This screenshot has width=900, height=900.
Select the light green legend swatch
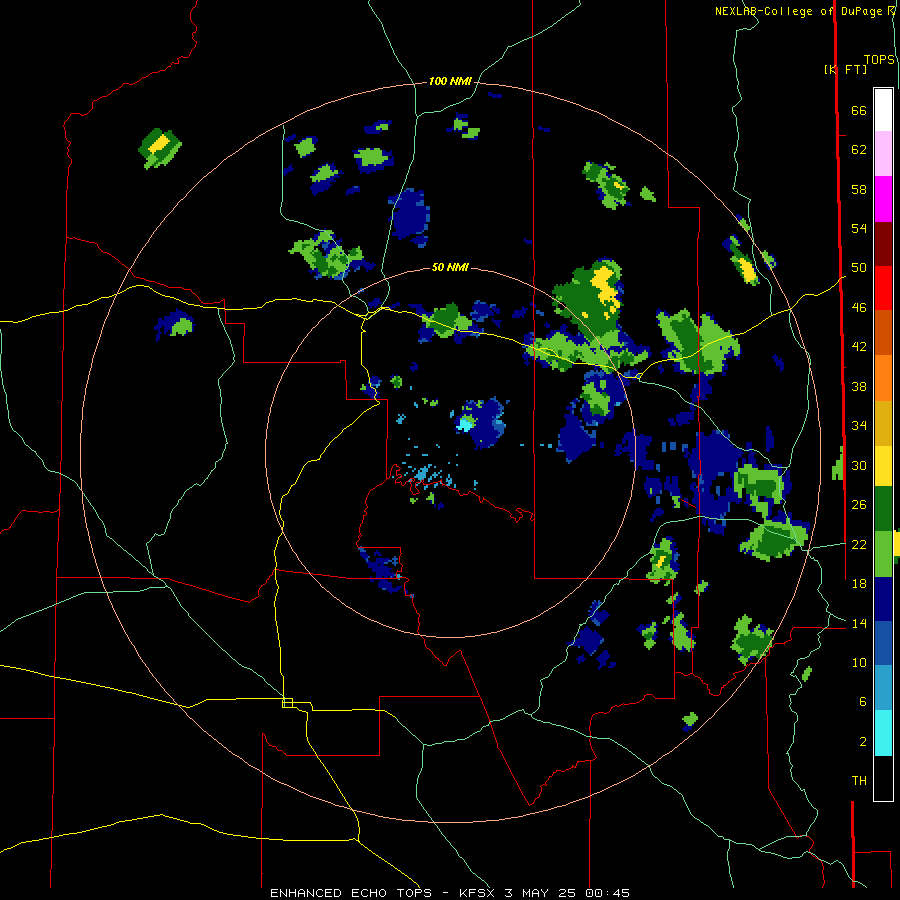883,554
